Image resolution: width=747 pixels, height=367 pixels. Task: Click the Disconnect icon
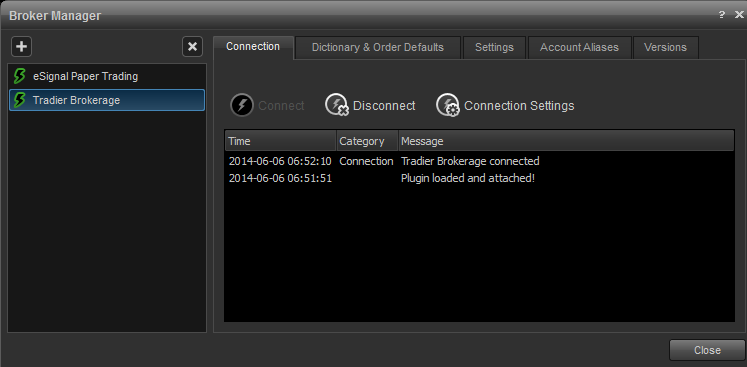pyautogui.click(x=337, y=105)
